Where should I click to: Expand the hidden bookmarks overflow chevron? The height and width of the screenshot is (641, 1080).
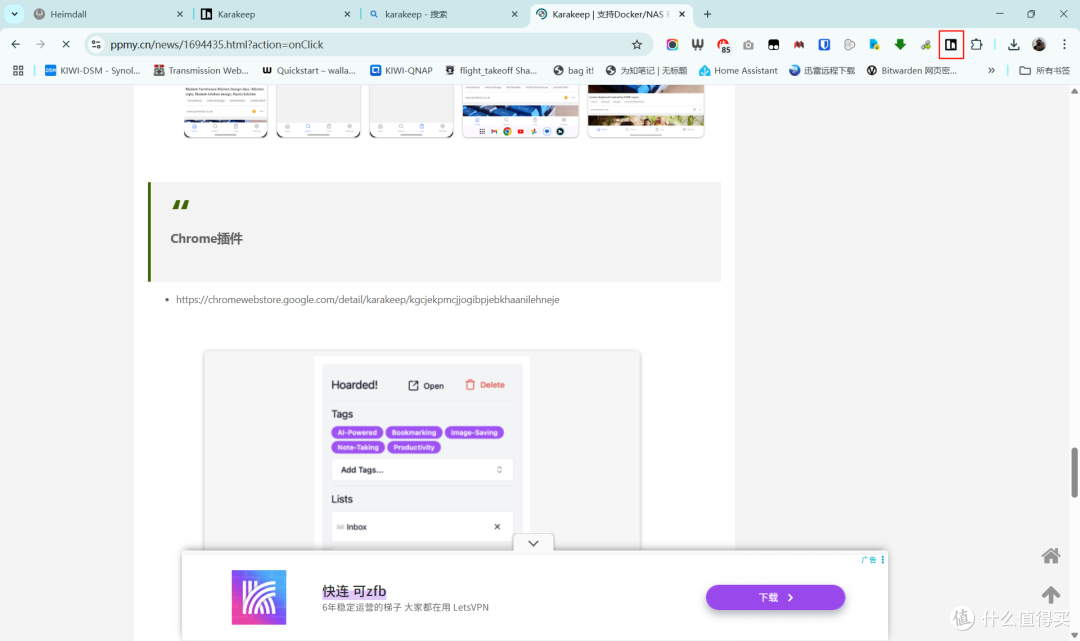(991, 70)
